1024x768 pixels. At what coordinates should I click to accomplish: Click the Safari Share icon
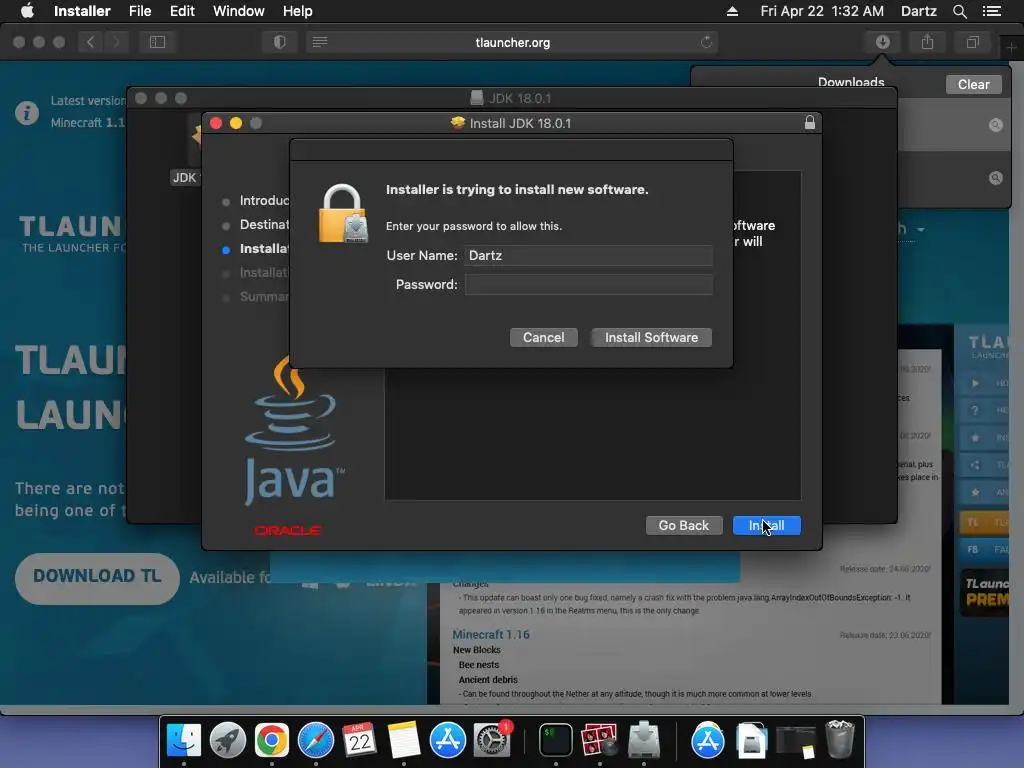(927, 42)
